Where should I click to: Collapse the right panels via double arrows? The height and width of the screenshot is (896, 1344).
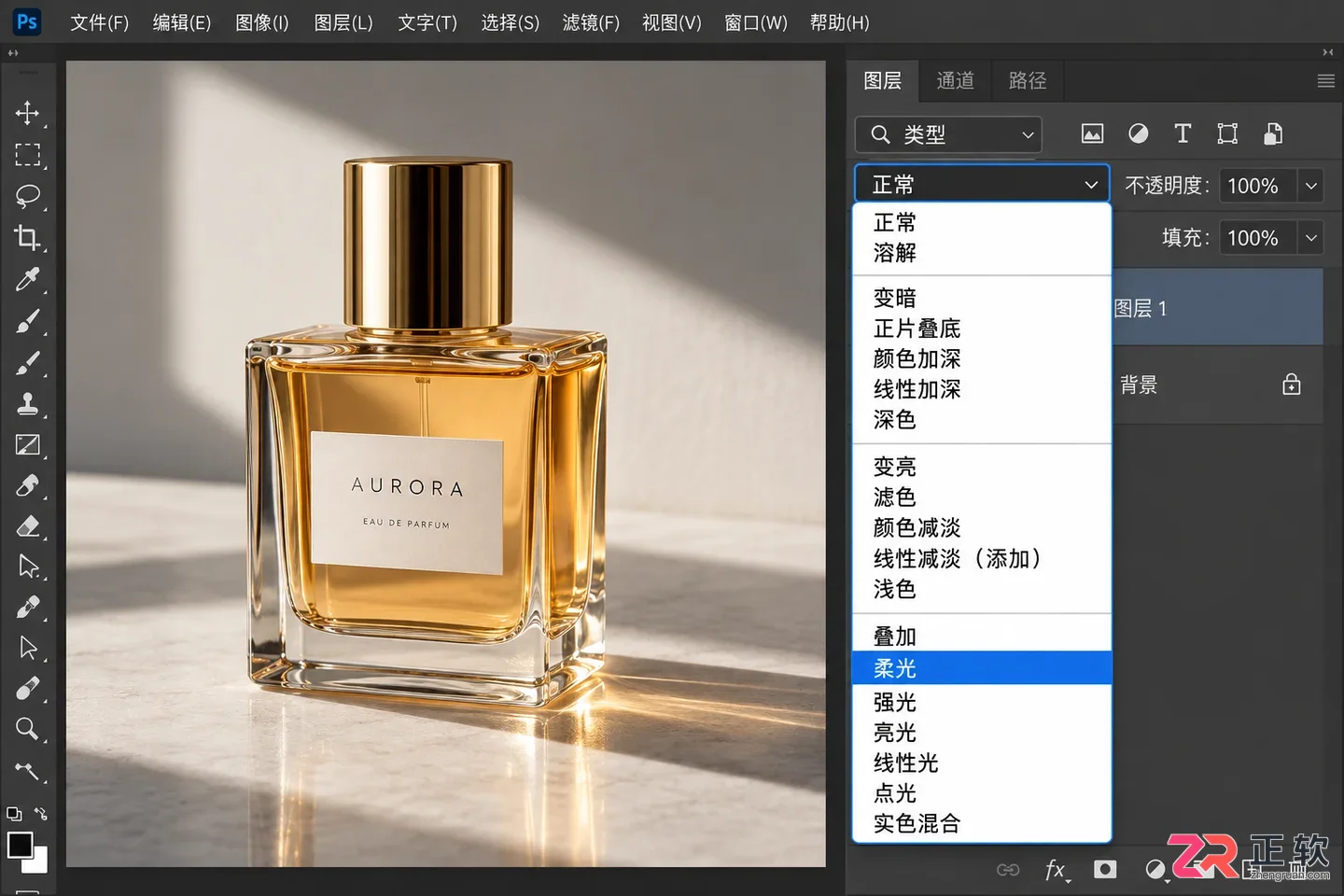(1327, 52)
